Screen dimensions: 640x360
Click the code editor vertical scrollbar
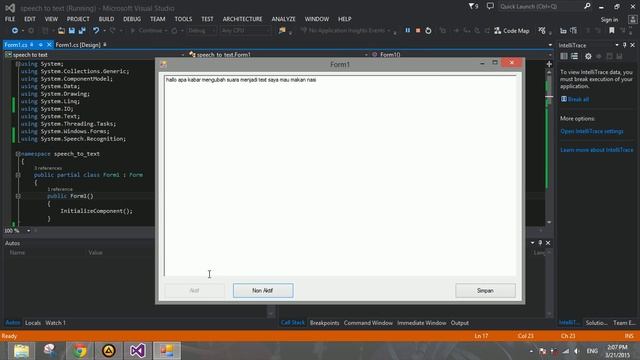click(549, 147)
